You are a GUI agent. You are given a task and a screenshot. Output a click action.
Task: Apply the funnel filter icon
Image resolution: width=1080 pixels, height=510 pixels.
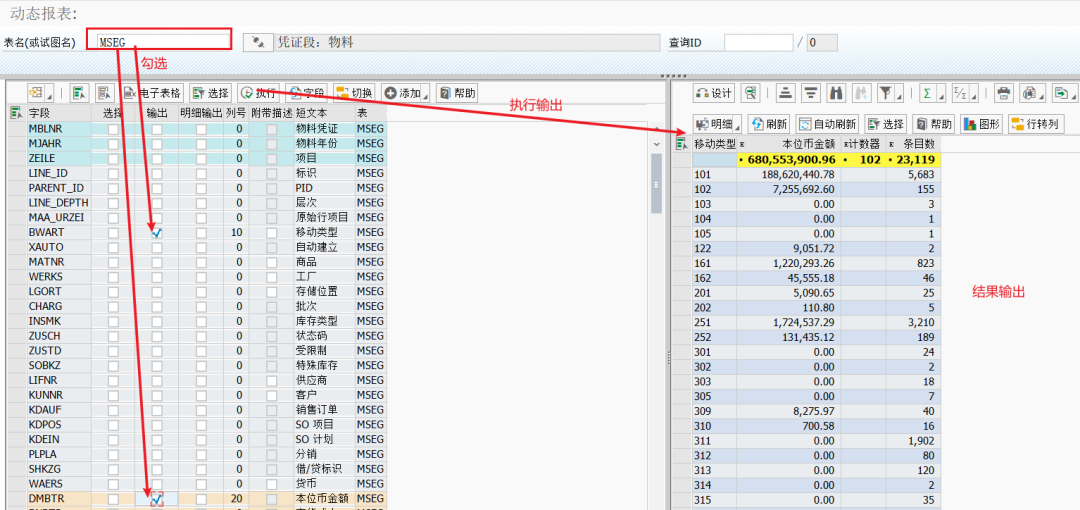[886, 92]
